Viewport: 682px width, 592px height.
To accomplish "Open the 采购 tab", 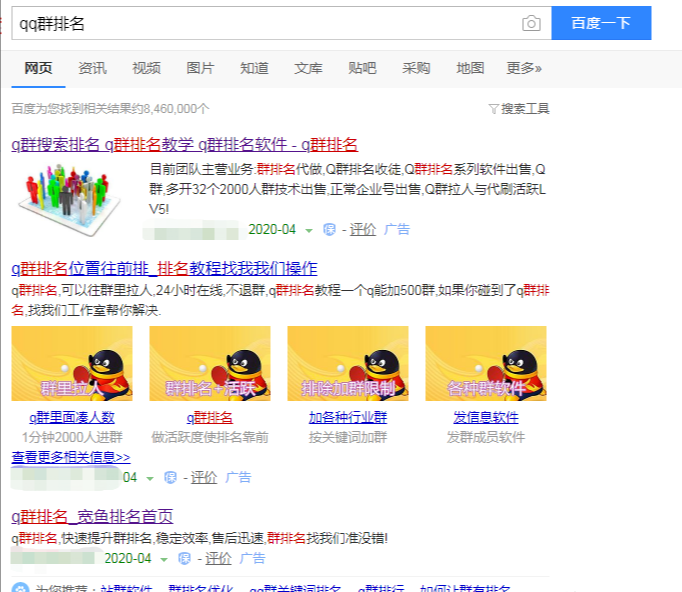I will click(416, 68).
